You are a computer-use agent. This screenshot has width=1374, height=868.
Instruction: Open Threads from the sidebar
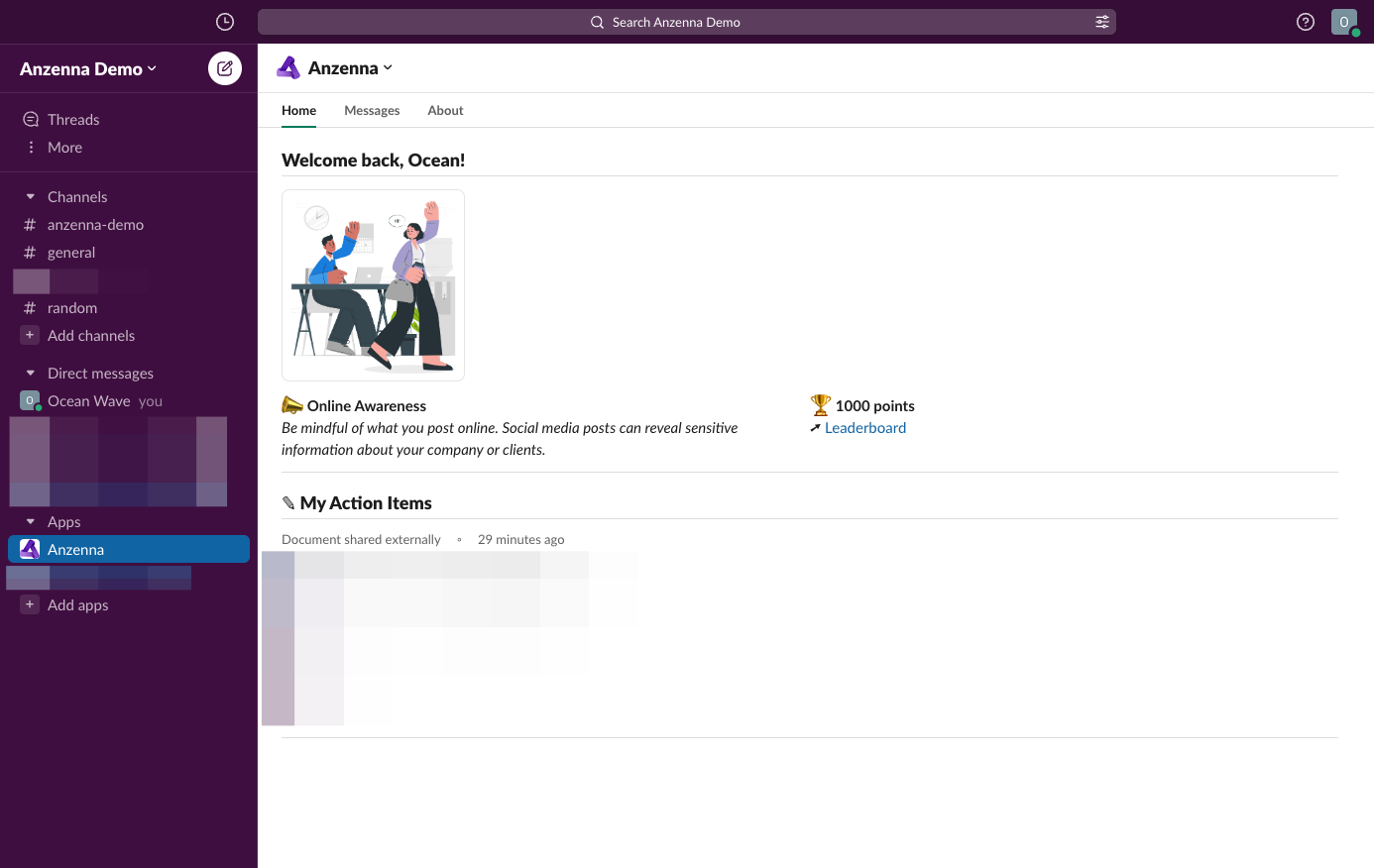coord(73,120)
